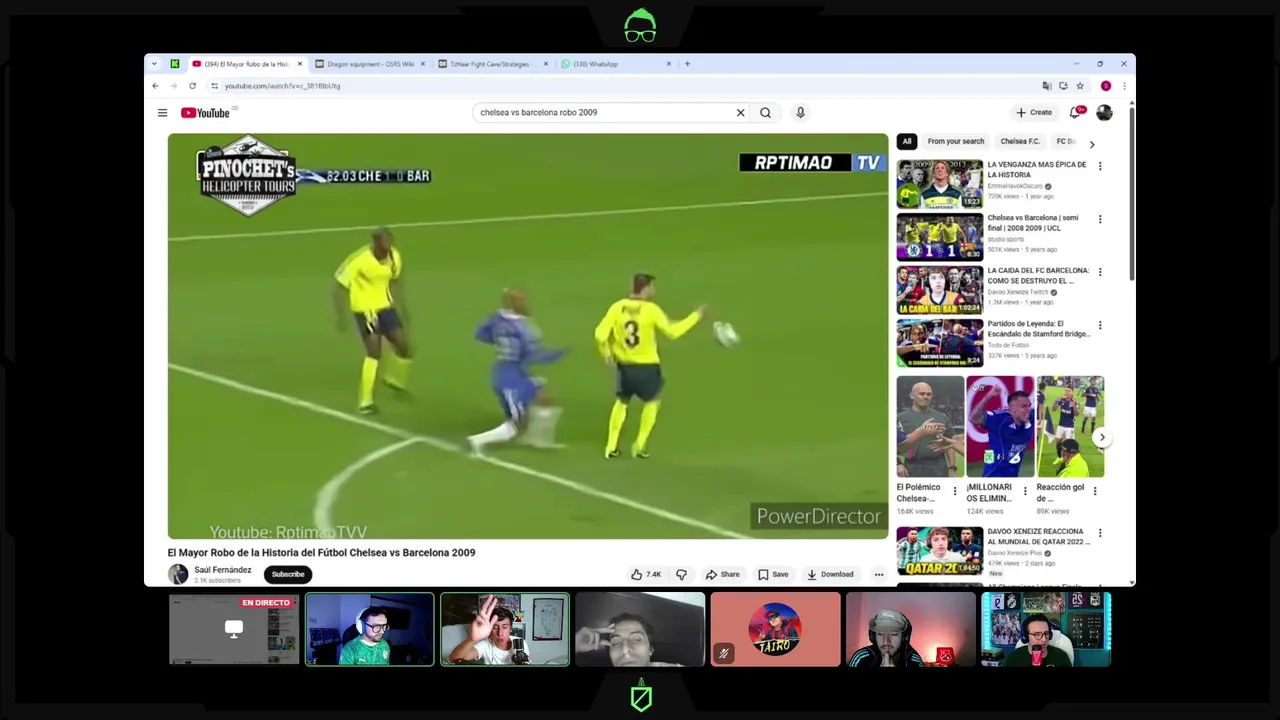Select the All filter chip
1280x720 pixels.
pos(907,141)
